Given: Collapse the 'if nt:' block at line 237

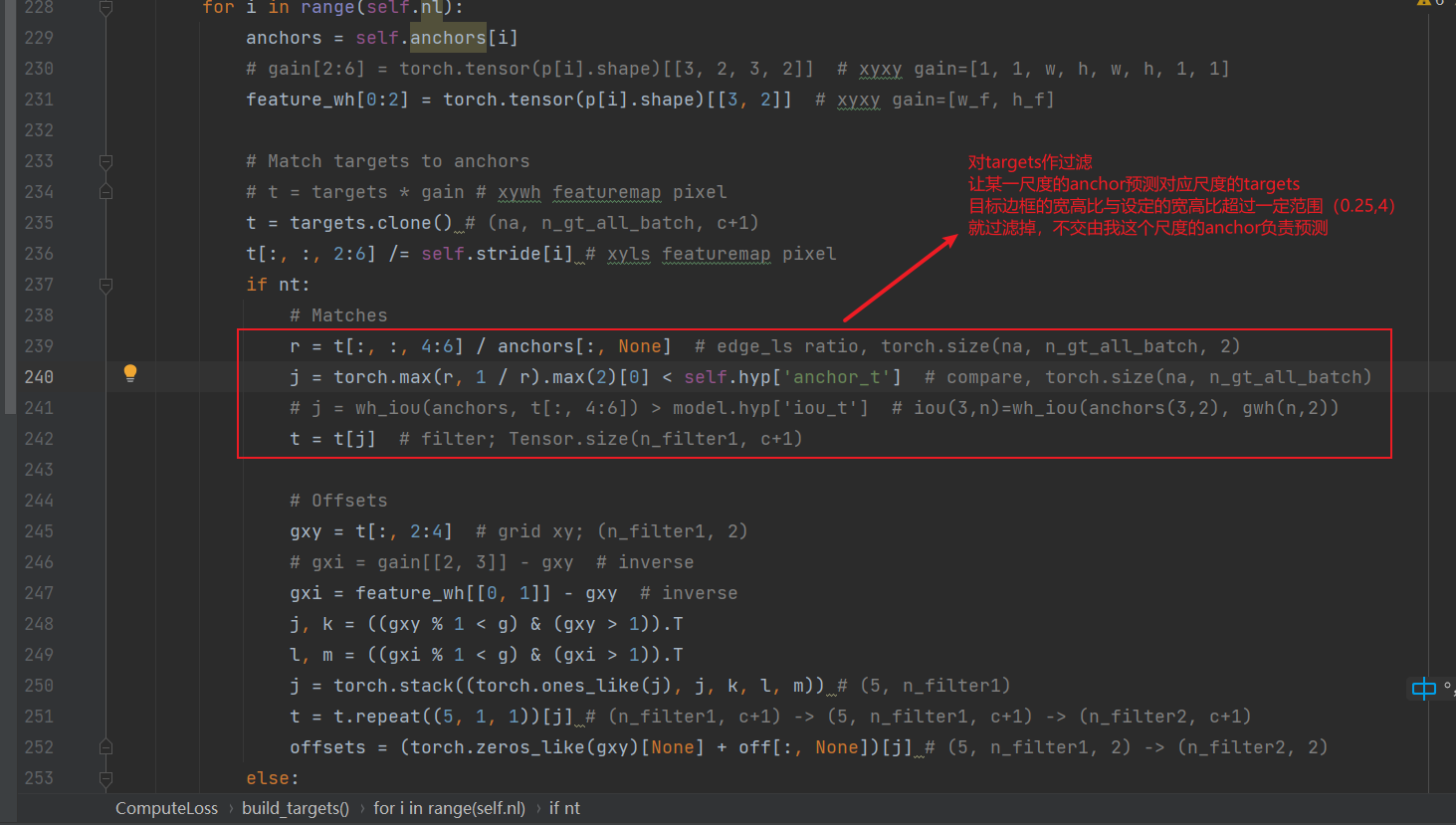Looking at the screenshot, I should 105,285.
